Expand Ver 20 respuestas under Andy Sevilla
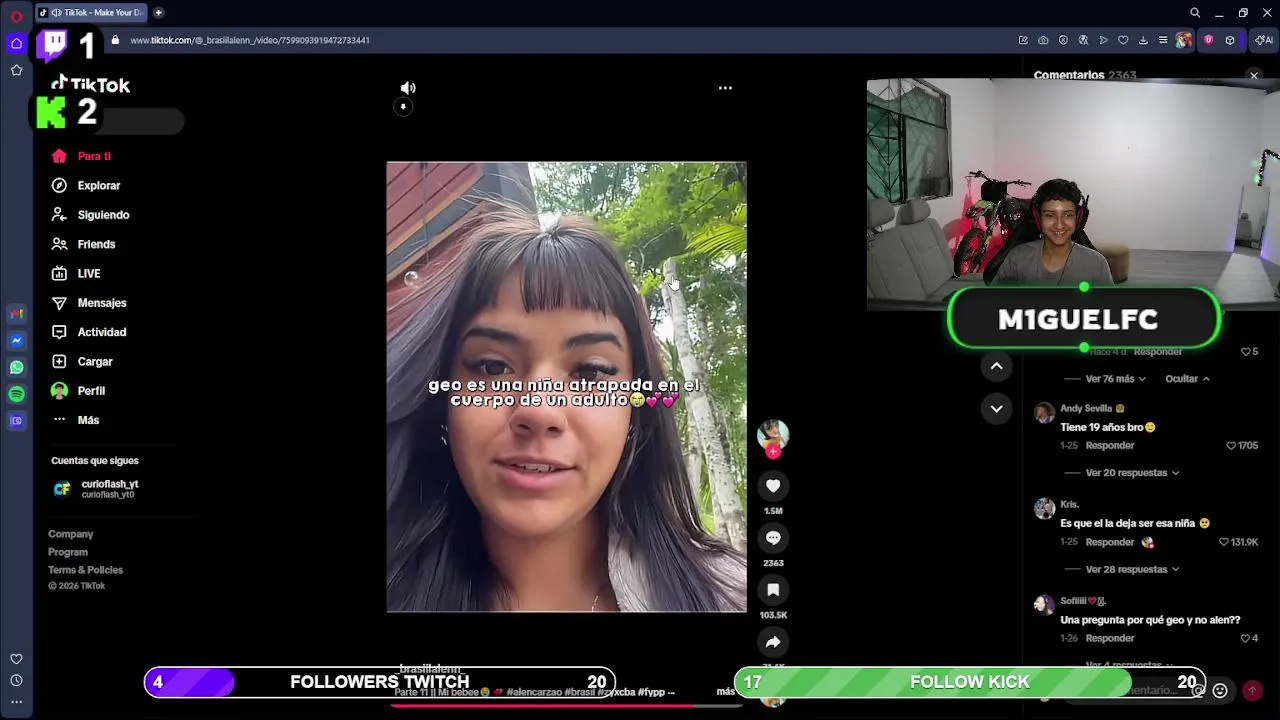1280x720 pixels. [x=1132, y=473]
